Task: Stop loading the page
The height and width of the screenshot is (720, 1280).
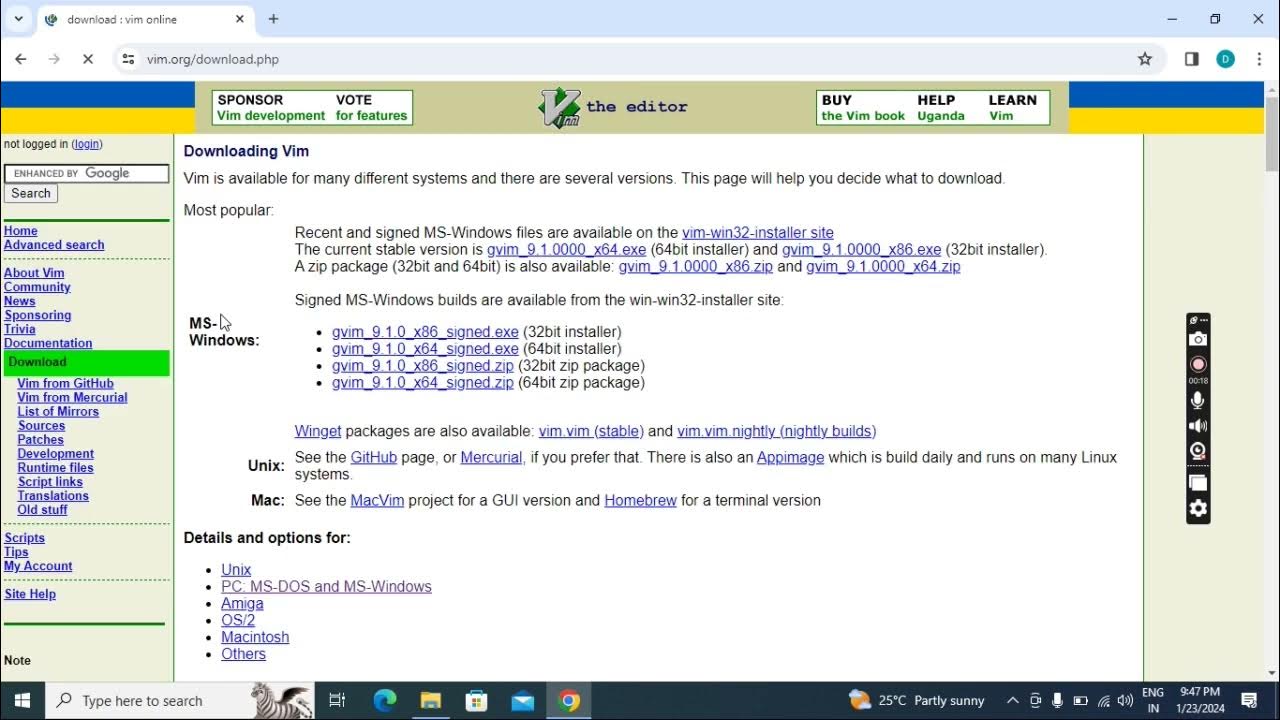Action: [87, 59]
